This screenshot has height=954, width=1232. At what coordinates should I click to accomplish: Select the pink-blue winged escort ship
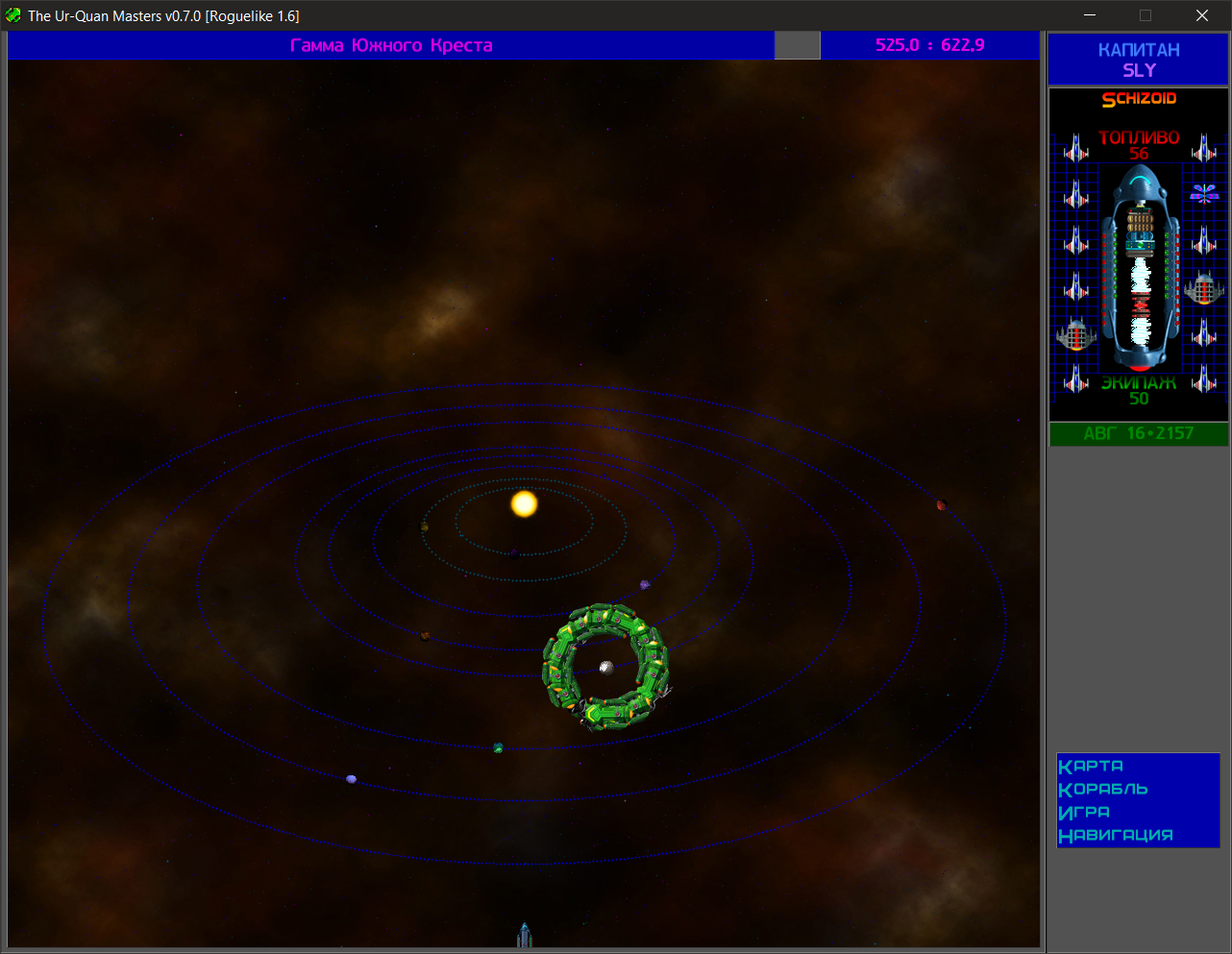click(1204, 193)
